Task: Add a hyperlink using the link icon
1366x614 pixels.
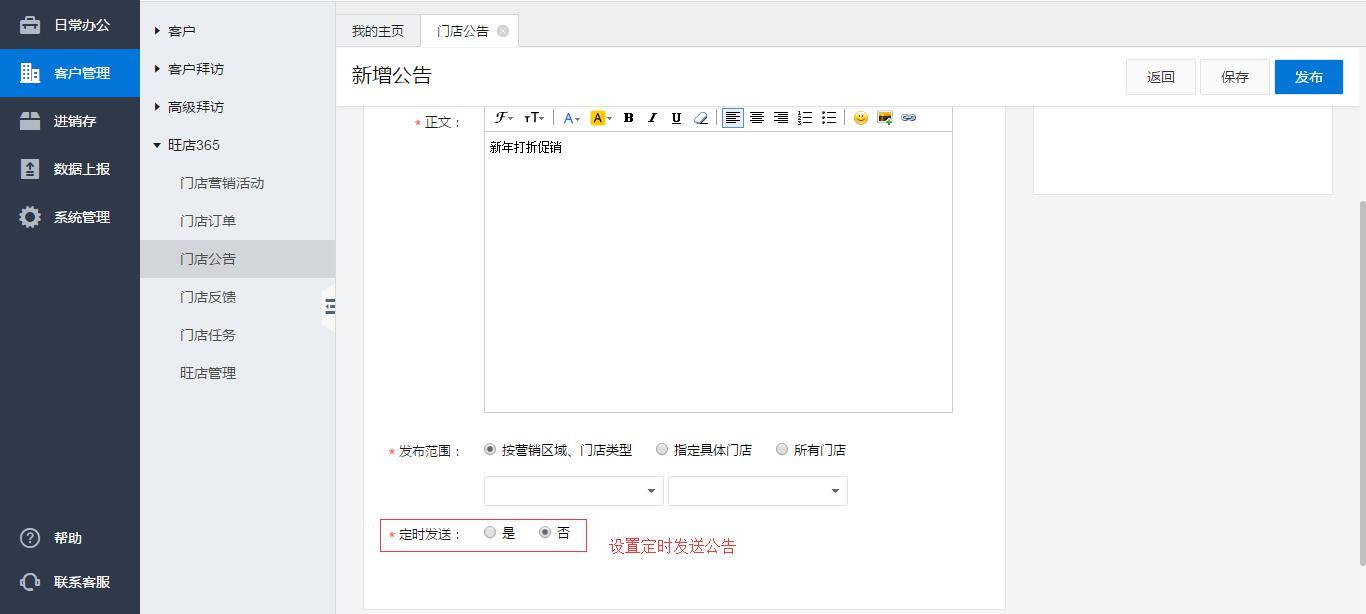Action: (908, 118)
